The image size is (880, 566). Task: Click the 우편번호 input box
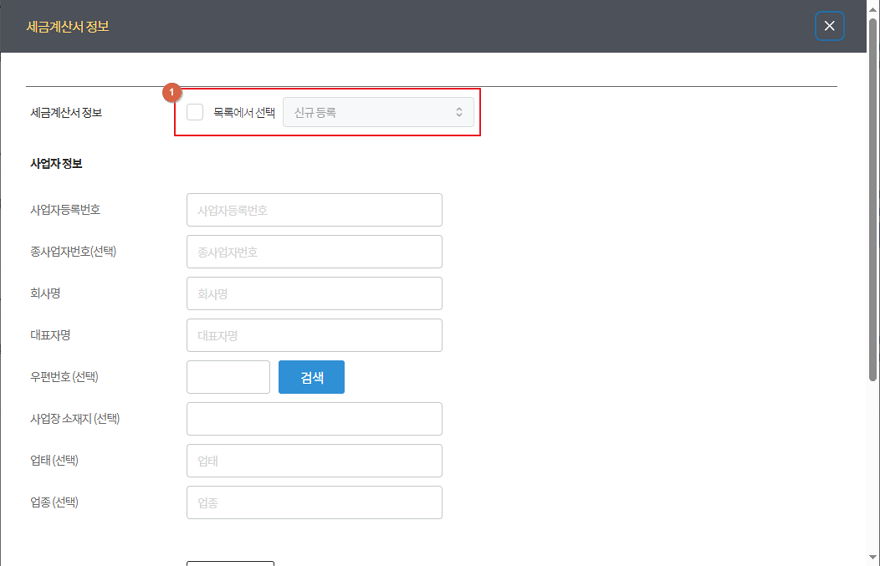point(228,377)
